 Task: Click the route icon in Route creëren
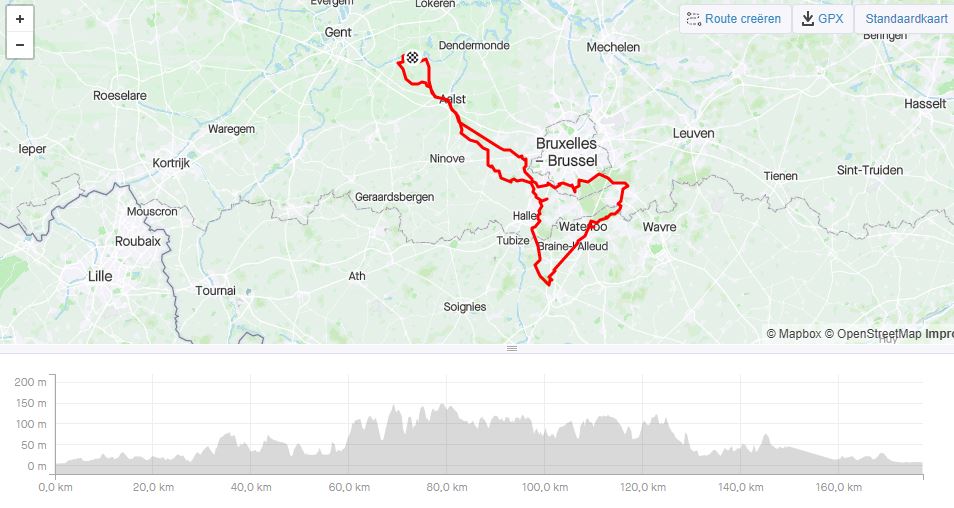(x=694, y=19)
